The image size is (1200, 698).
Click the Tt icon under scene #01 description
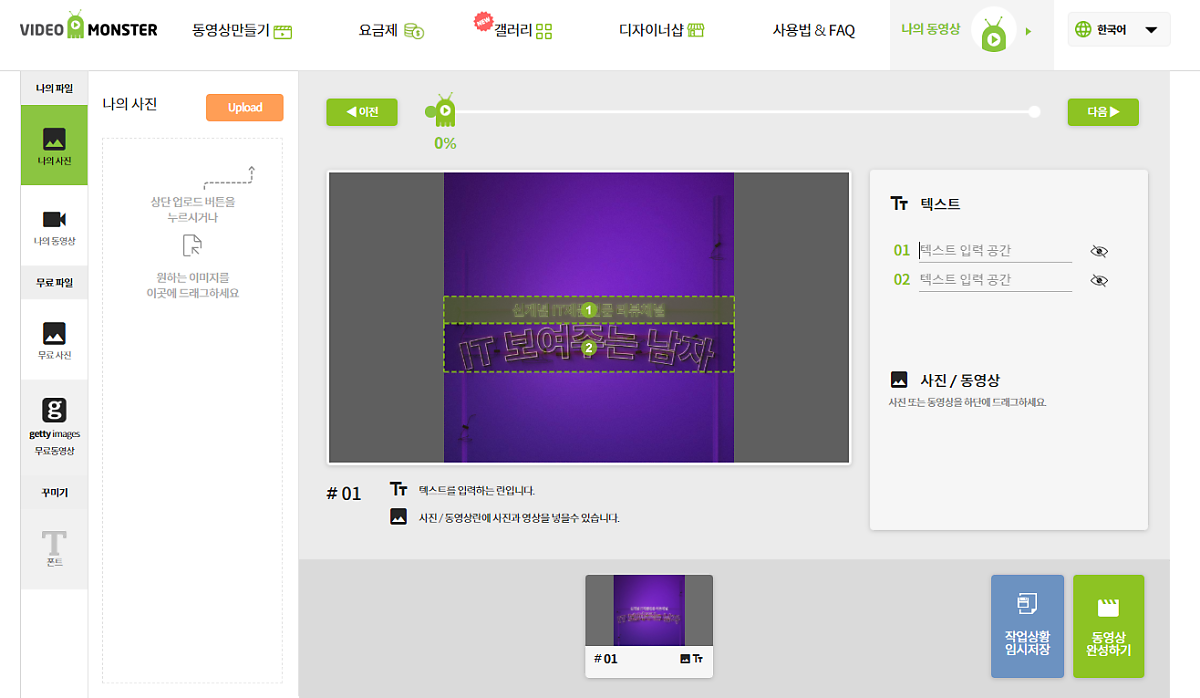tap(399, 490)
